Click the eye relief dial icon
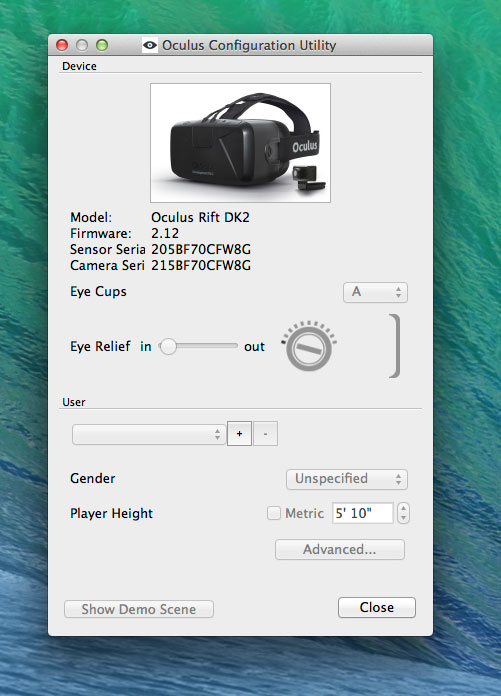The height and width of the screenshot is (696, 501). click(x=309, y=346)
